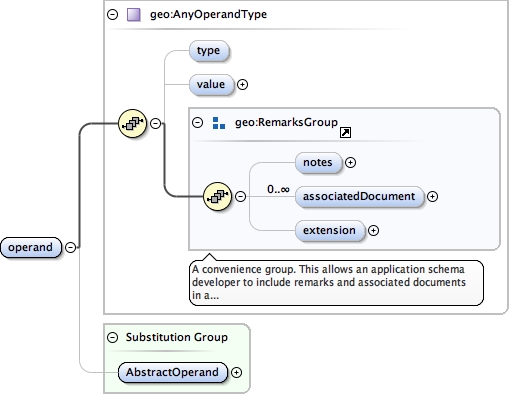Click the blue group icon beside geo:RemarksGroup
The width and height of the screenshot is (510, 395).
pyautogui.click(x=219, y=123)
